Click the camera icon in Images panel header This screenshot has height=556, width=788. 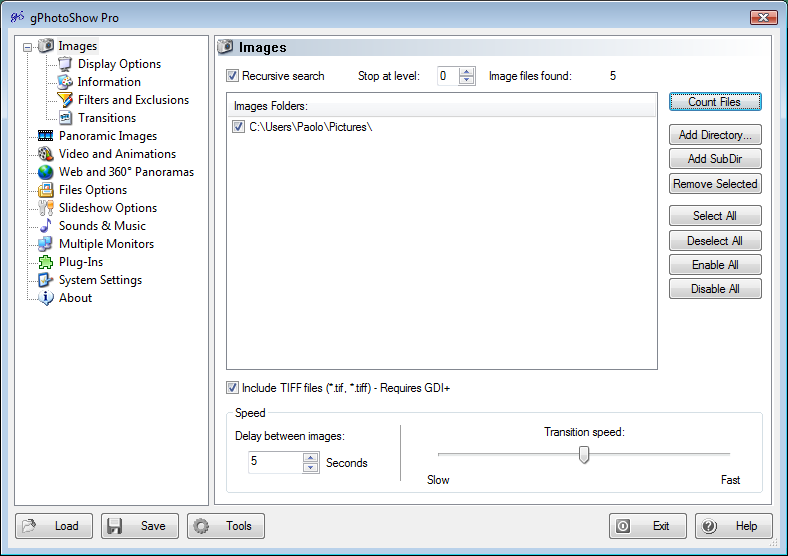point(226,46)
